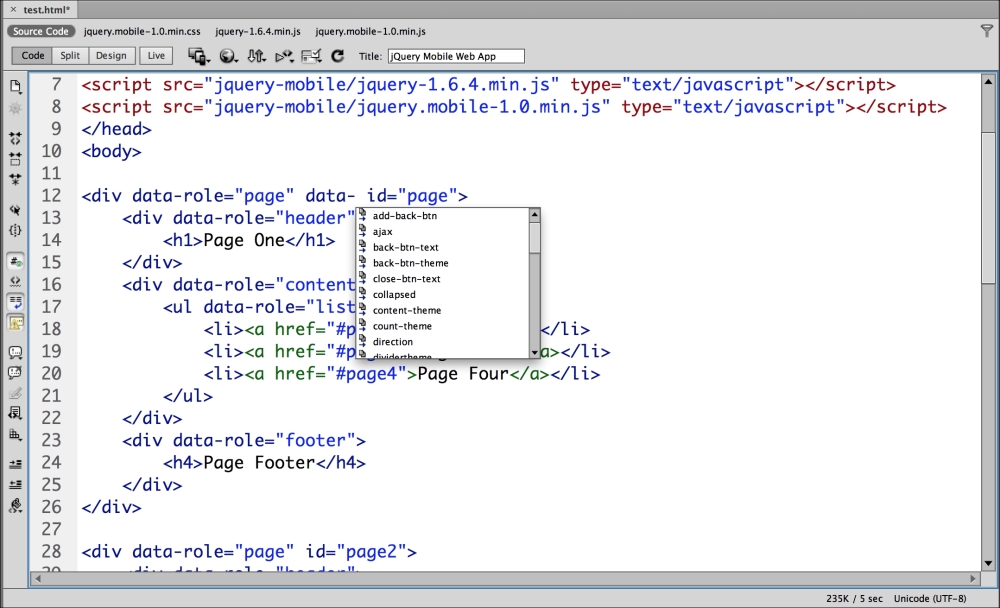Open the Preview in Browser globe menu

[228, 56]
